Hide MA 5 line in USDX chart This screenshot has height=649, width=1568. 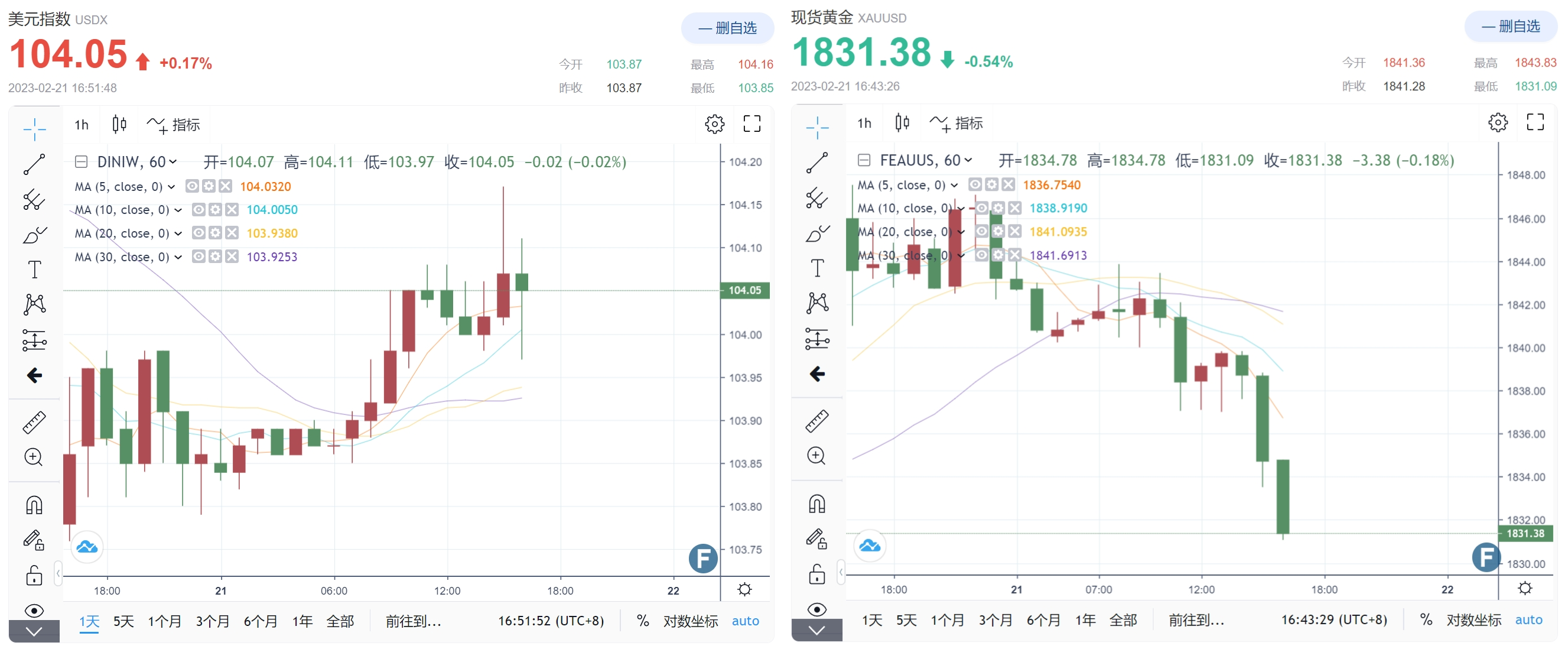coord(192,186)
